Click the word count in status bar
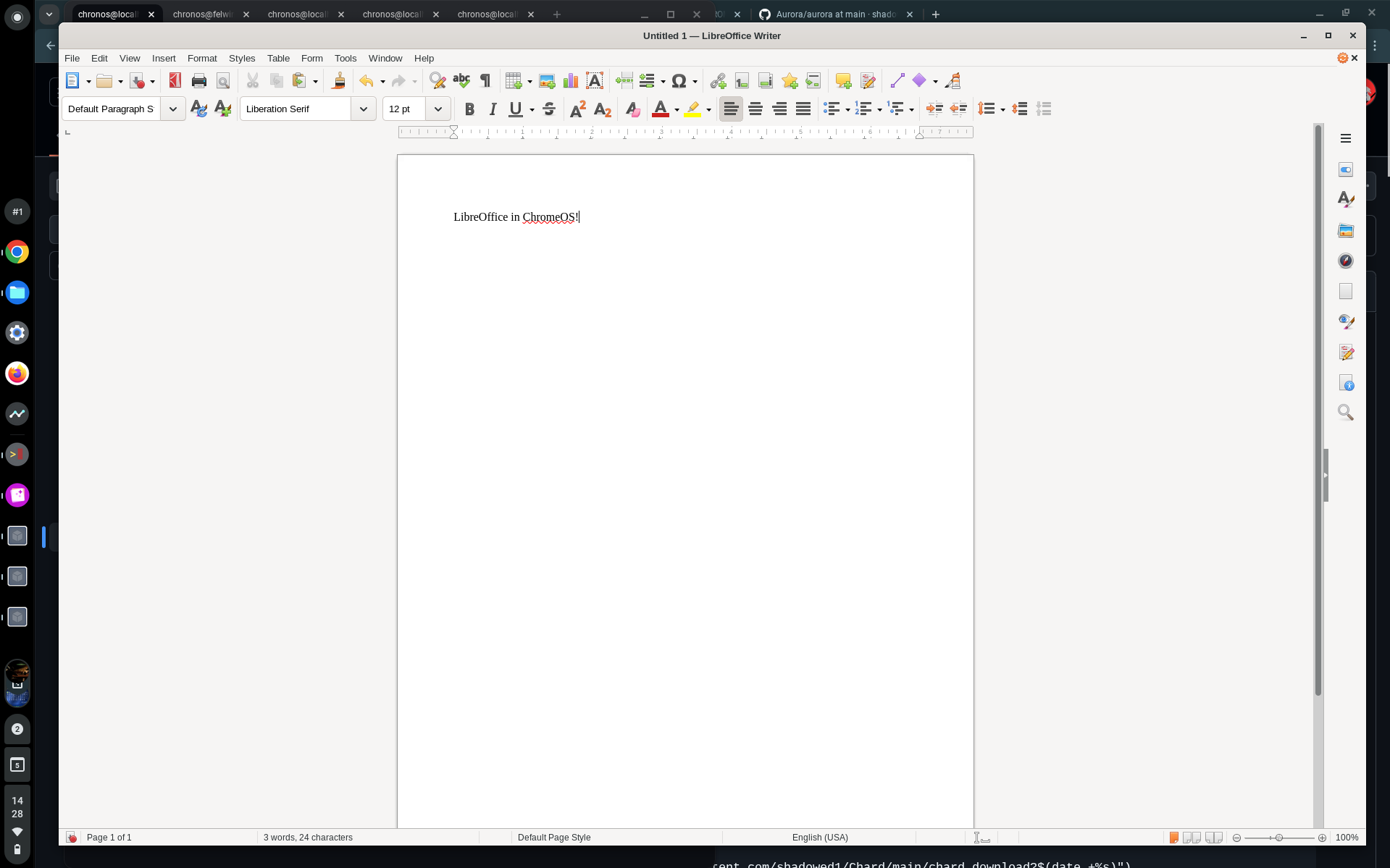The width and height of the screenshot is (1390, 868). (308, 838)
